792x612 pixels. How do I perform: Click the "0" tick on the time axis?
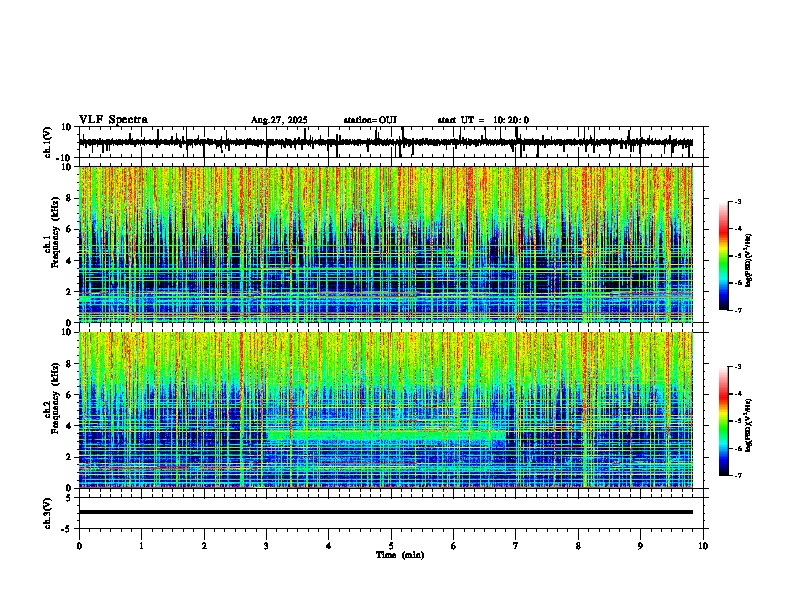[79, 546]
